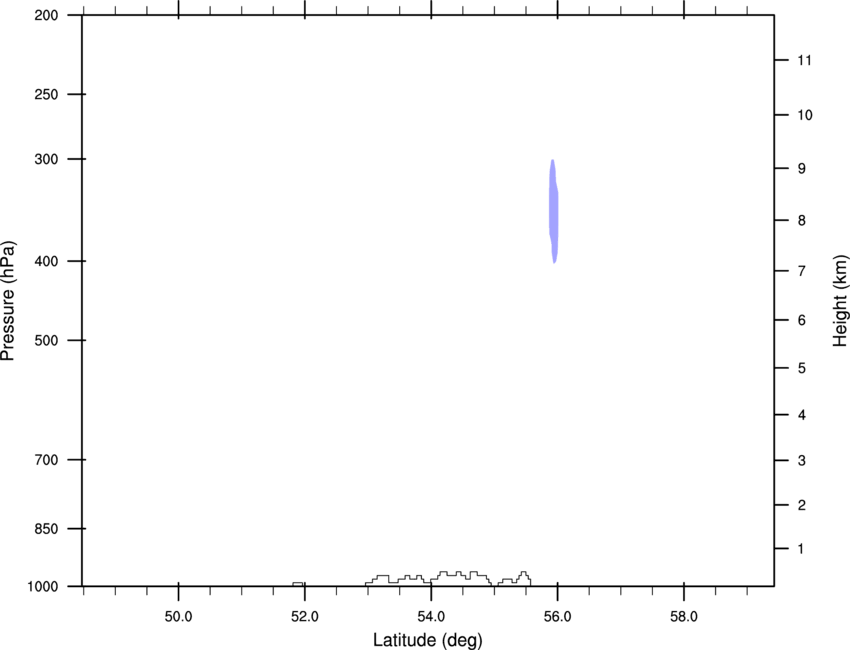Pick the 9 km height label

point(802,169)
